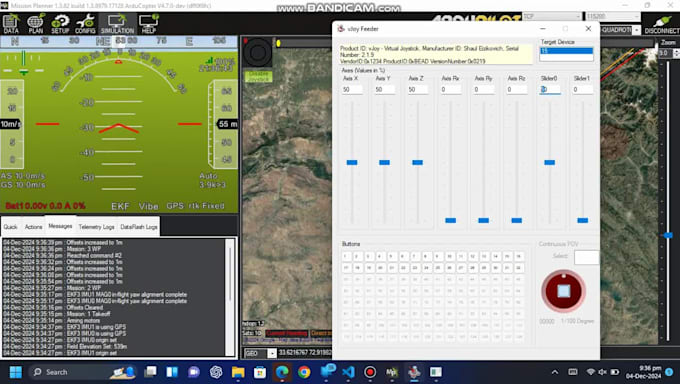The image size is (680, 384).
Task: Open Task View from the taskbar
Action: click(x=150, y=372)
